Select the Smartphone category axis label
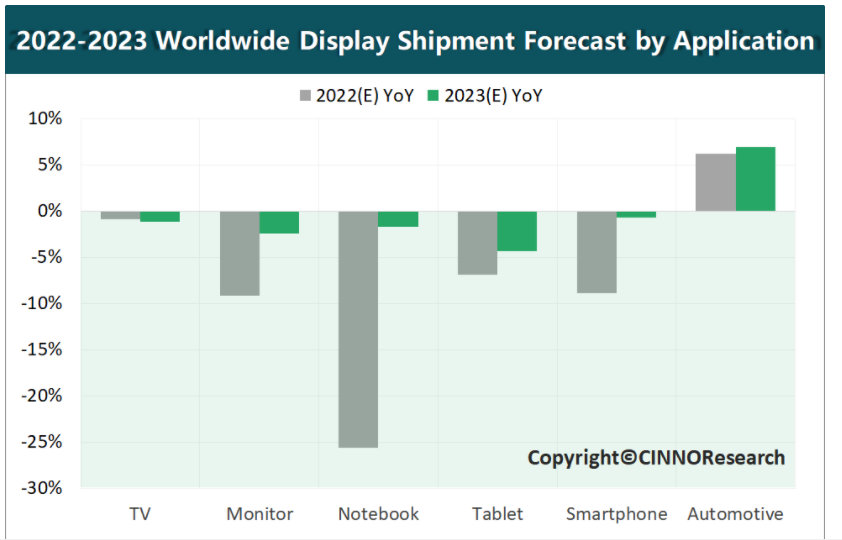The image size is (842, 540). click(x=616, y=514)
